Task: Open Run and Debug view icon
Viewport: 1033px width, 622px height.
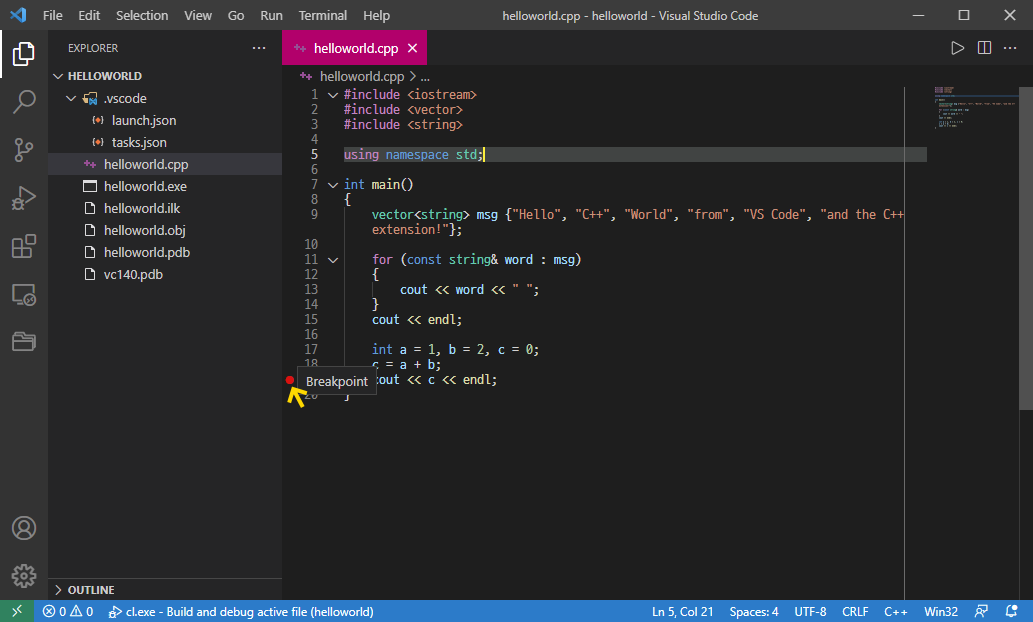Action: coord(24,198)
